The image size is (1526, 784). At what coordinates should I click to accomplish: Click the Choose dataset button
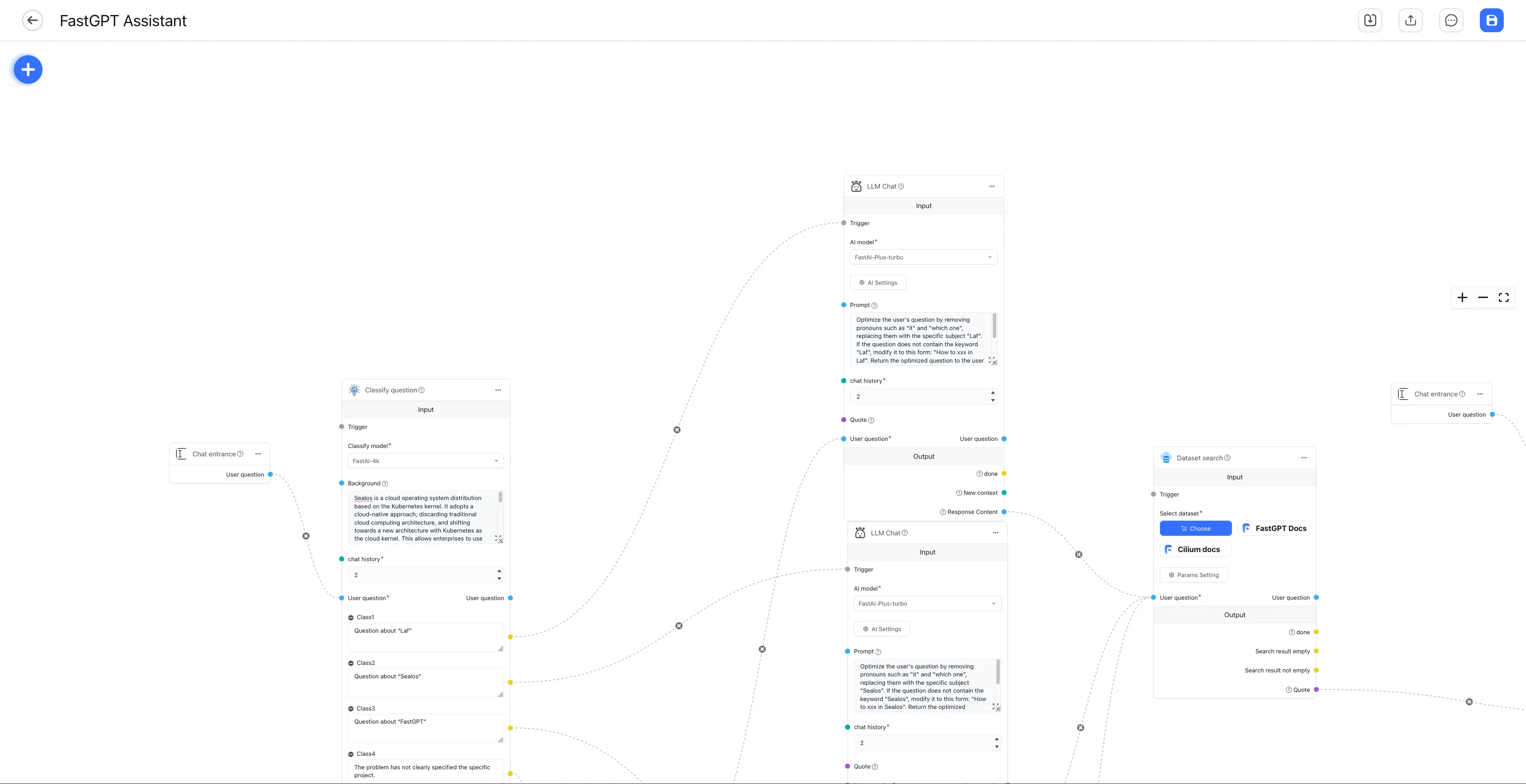[x=1195, y=528]
